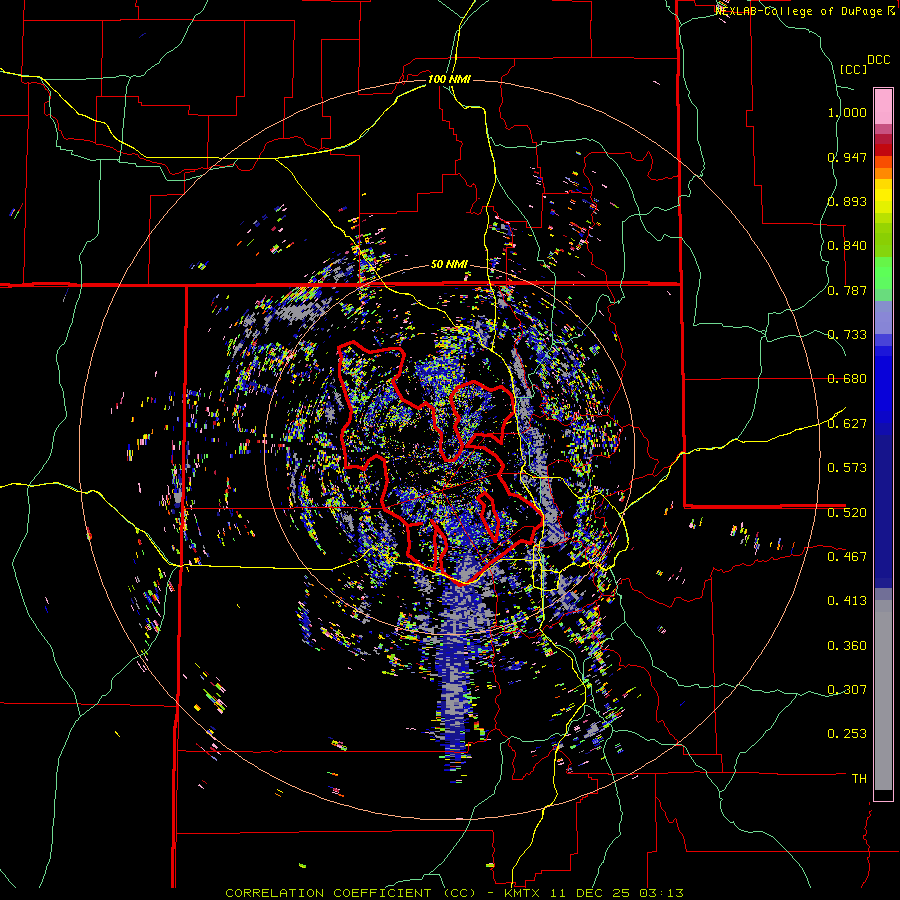Click the 0.360 scale value
The height and width of the screenshot is (900, 900).
[847, 645]
